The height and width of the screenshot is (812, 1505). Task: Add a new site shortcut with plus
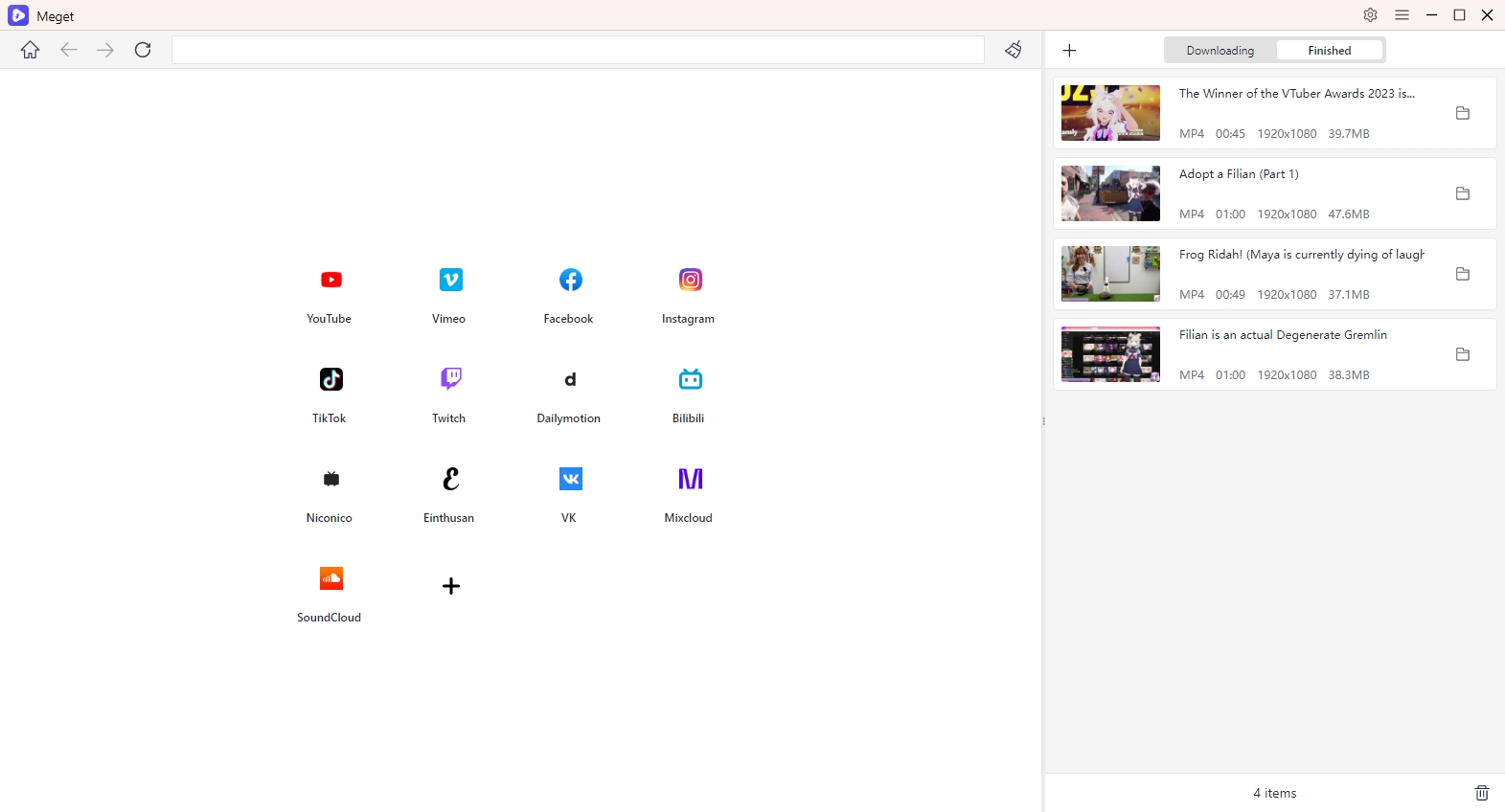[x=451, y=586]
